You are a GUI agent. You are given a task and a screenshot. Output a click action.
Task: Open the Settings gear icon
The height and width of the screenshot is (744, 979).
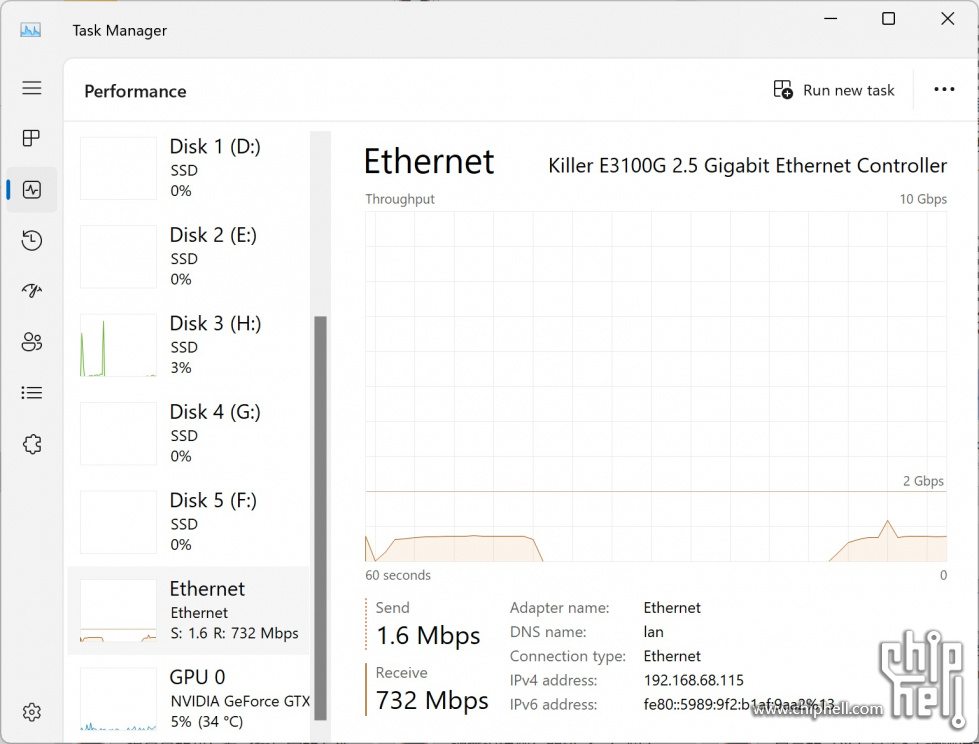[32, 712]
